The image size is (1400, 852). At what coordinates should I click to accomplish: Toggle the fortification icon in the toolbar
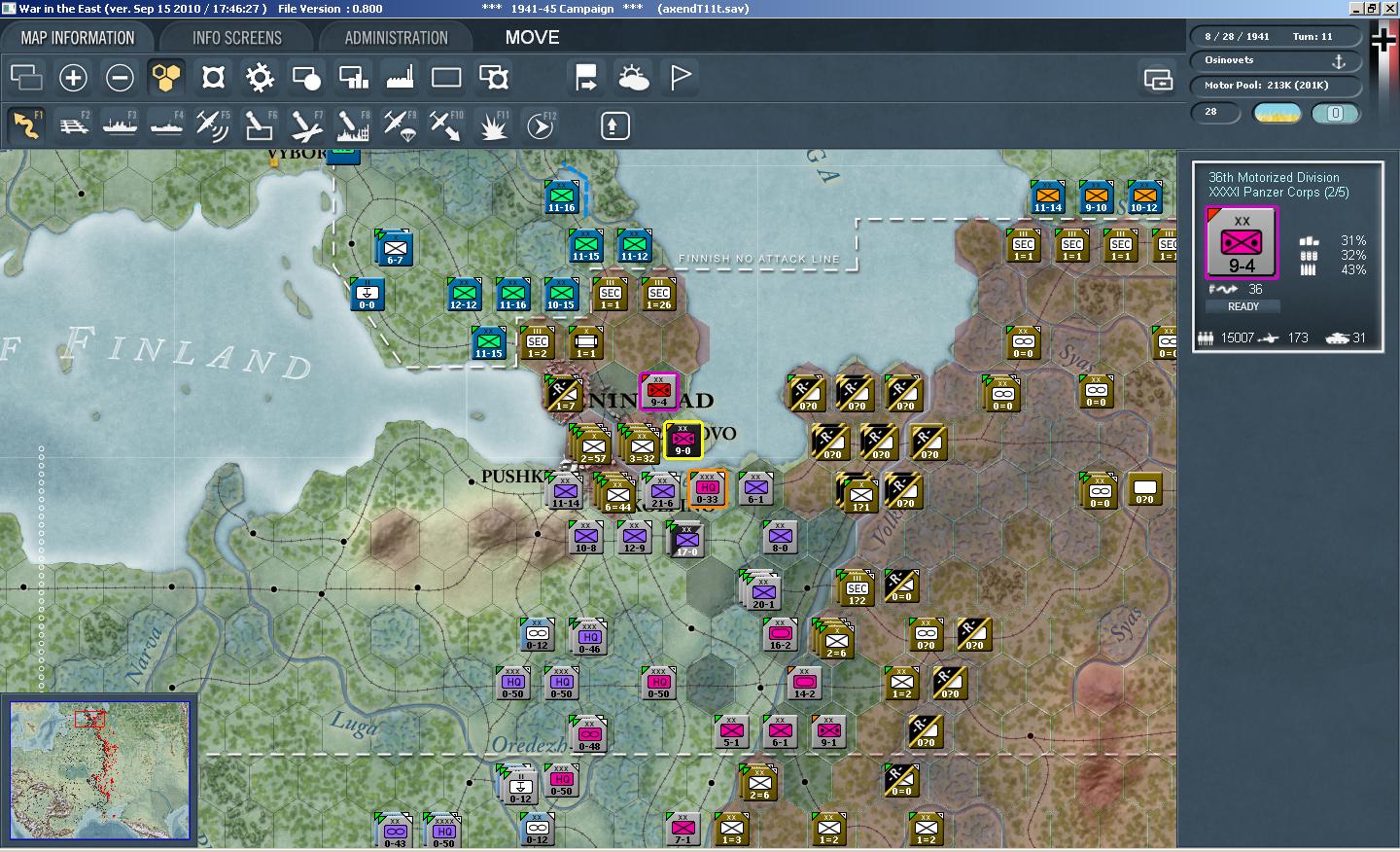click(x=213, y=77)
